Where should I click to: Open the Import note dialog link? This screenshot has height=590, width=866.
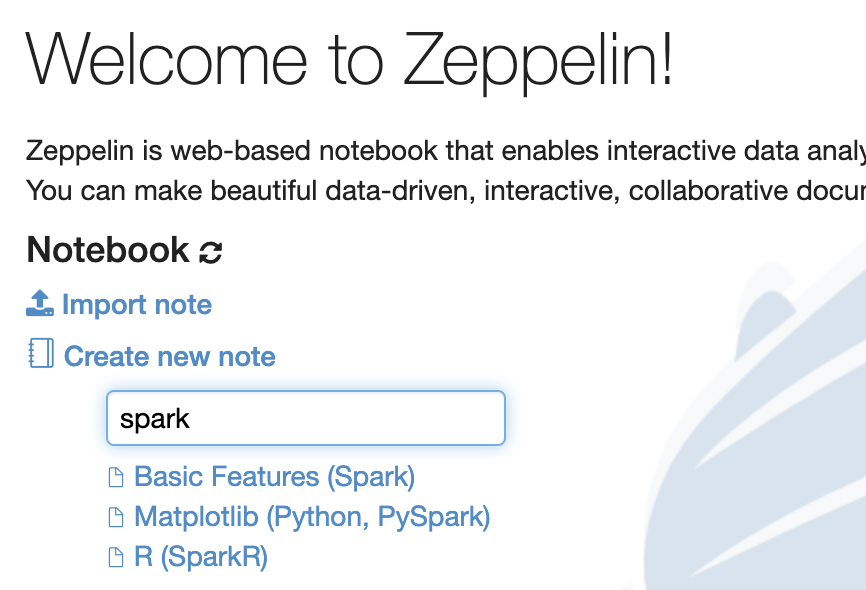click(x=137, y=304)
